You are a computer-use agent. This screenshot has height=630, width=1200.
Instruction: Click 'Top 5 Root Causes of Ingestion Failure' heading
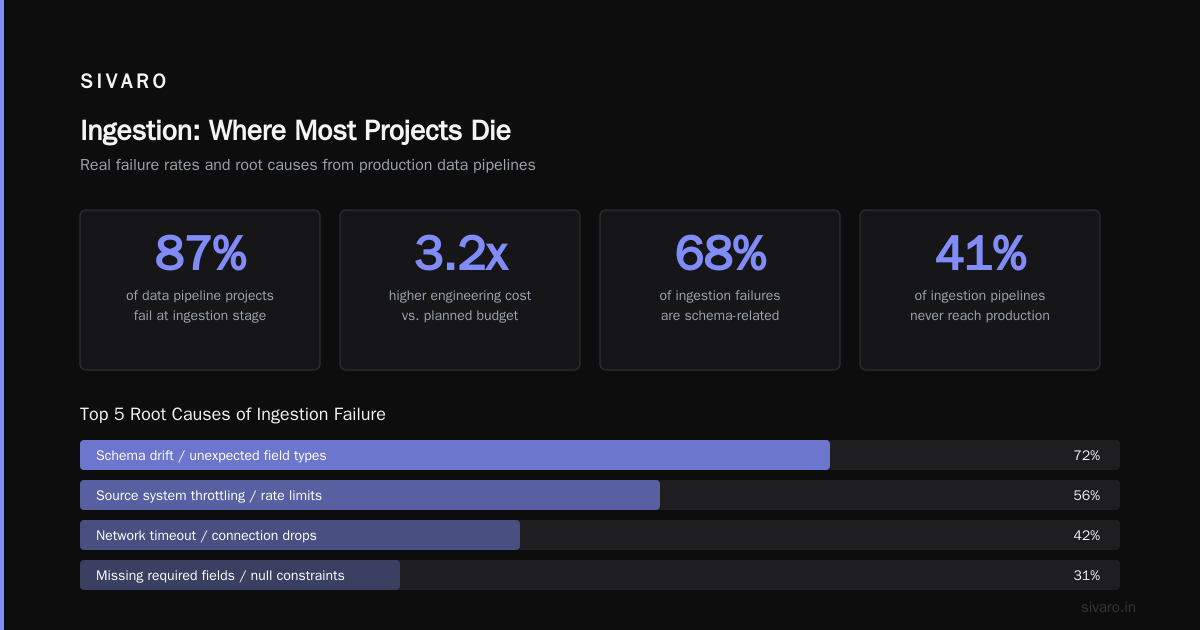click(233, 414)
